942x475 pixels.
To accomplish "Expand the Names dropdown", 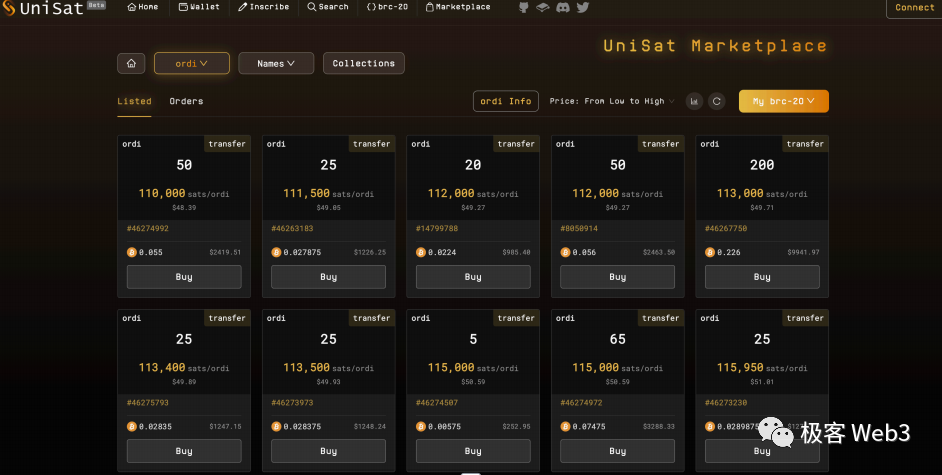I will [x=276, y=63].
